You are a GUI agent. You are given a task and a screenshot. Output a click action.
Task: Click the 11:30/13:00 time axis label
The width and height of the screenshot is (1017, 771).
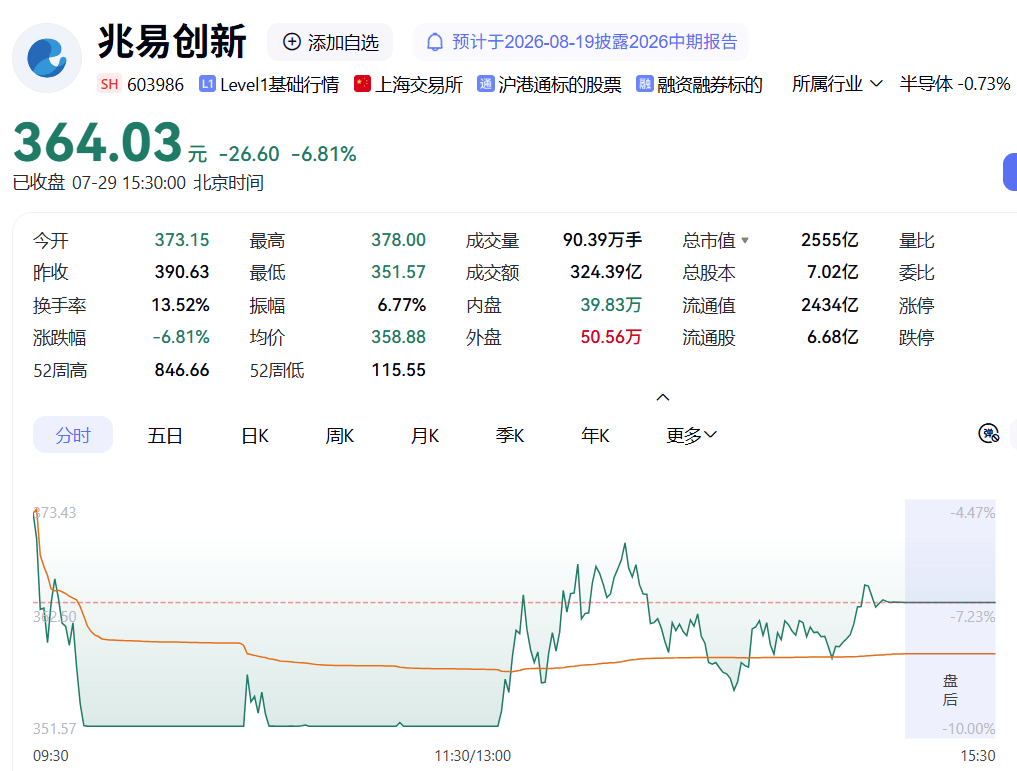(x=473, y=755)
